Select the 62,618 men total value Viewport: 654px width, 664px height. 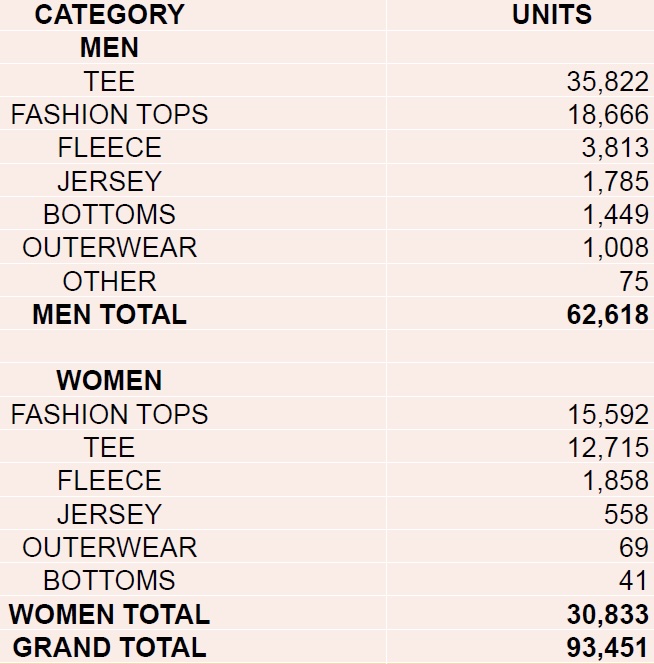click(607, 314)
